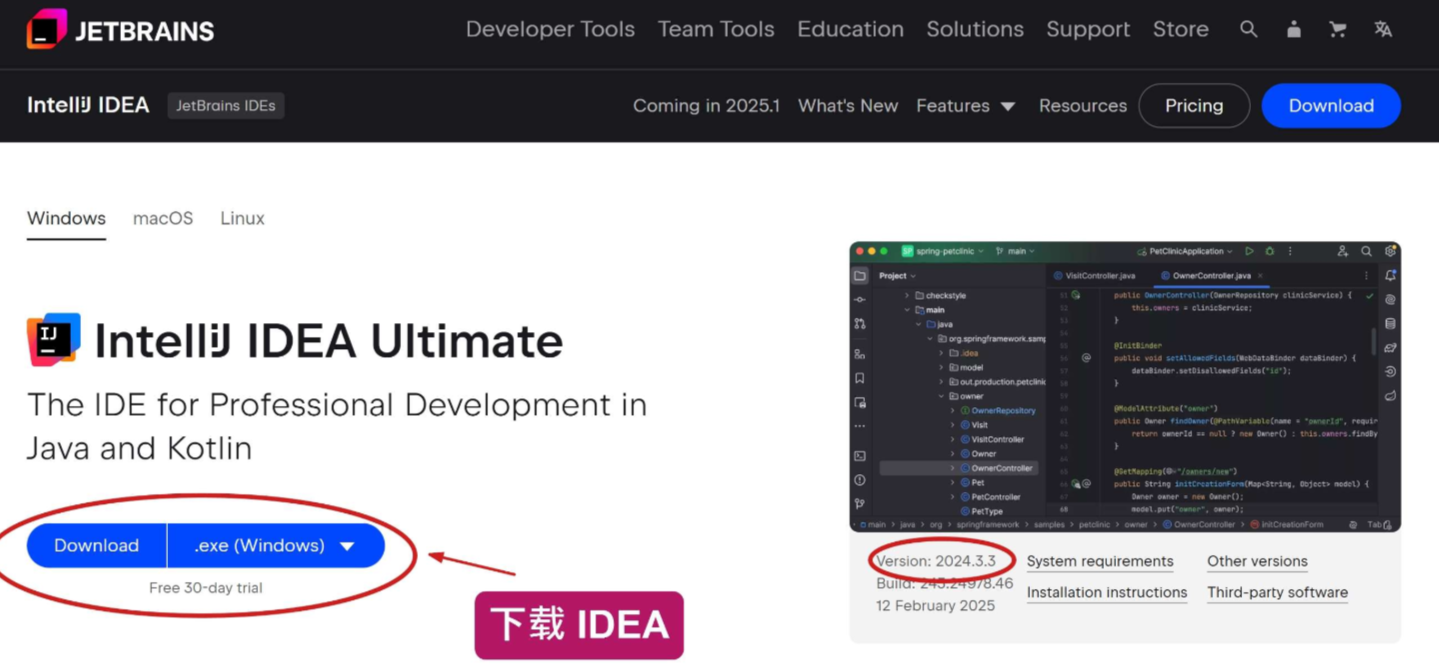Viewport: 1439px width, 671px height.
Task: Click the 12 February 2025 release date
Action: pyautogui.click(x=936, y=605)
